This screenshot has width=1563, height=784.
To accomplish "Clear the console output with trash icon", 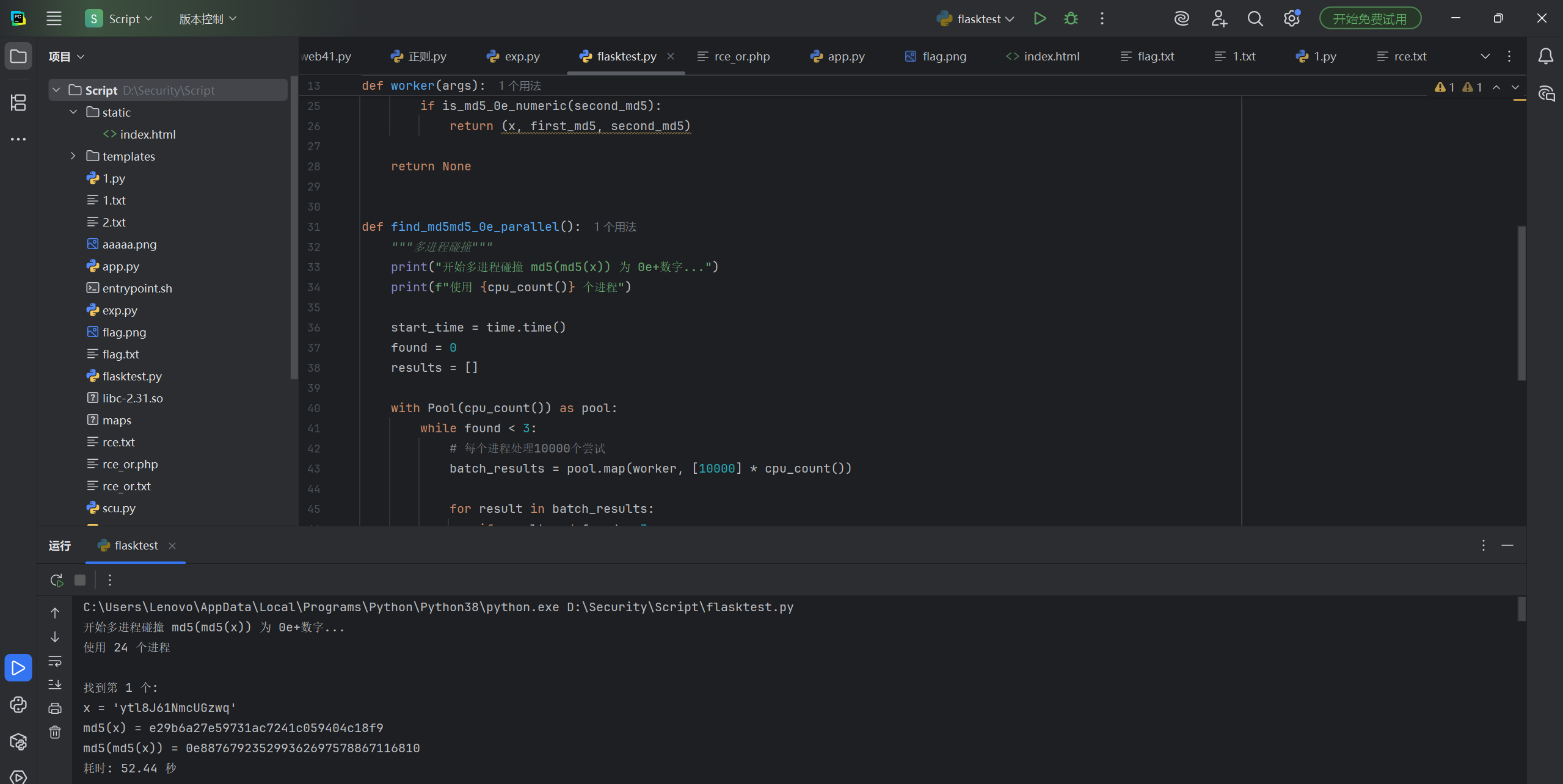I will click(x=55, y=732).
